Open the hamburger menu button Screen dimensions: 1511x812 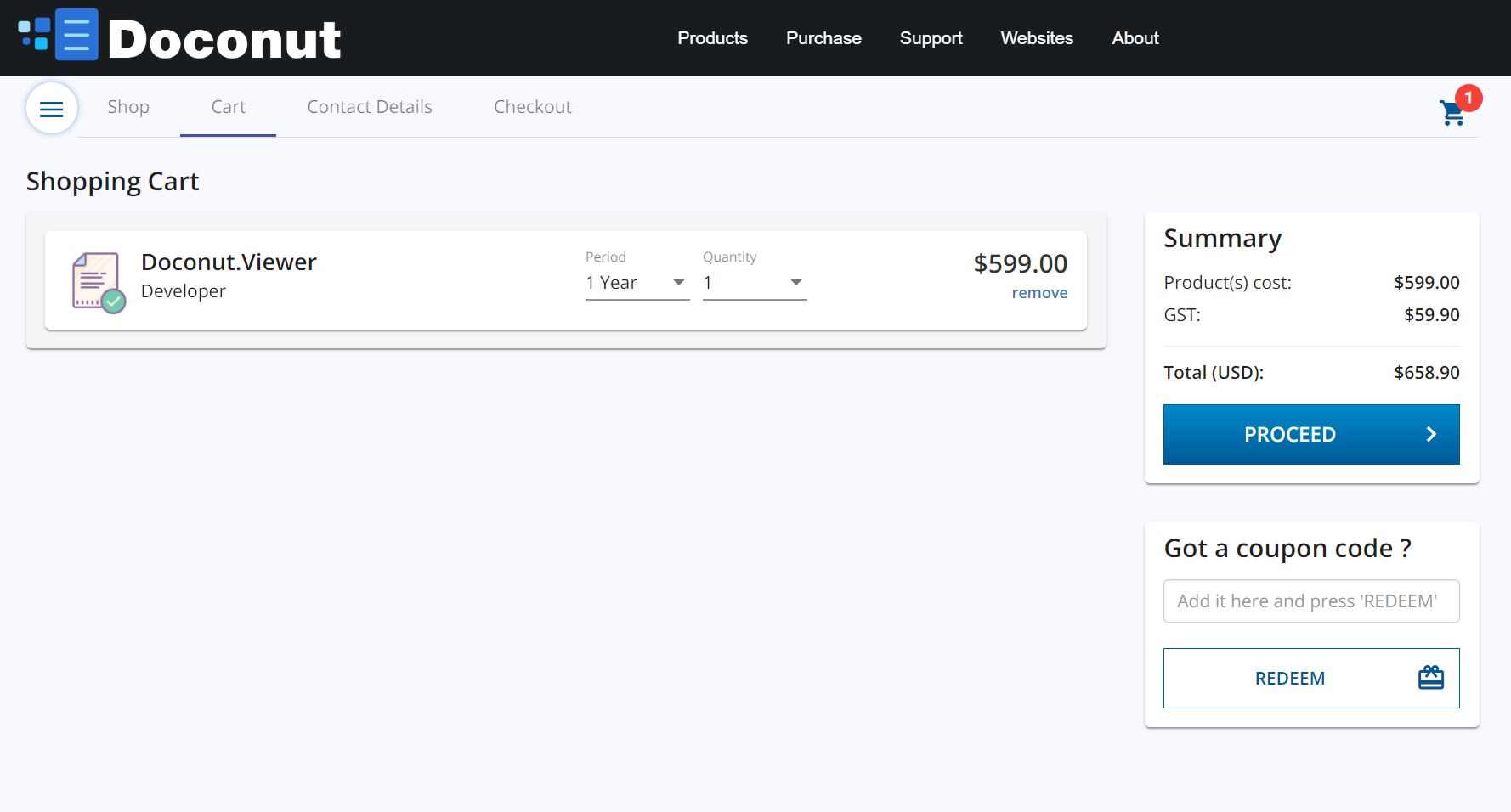pos(52,109)
